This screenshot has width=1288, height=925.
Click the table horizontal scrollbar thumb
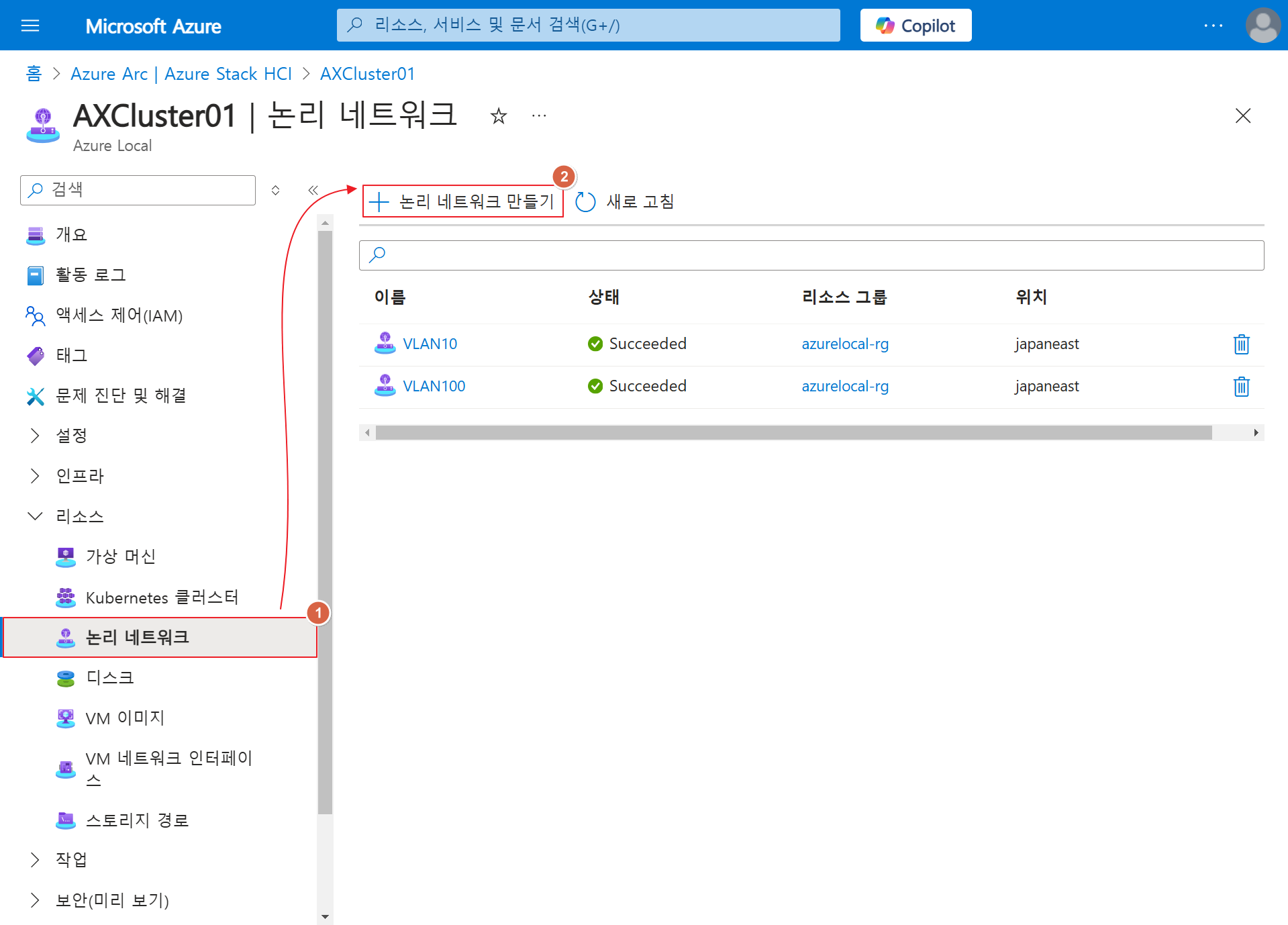[793, 433]
